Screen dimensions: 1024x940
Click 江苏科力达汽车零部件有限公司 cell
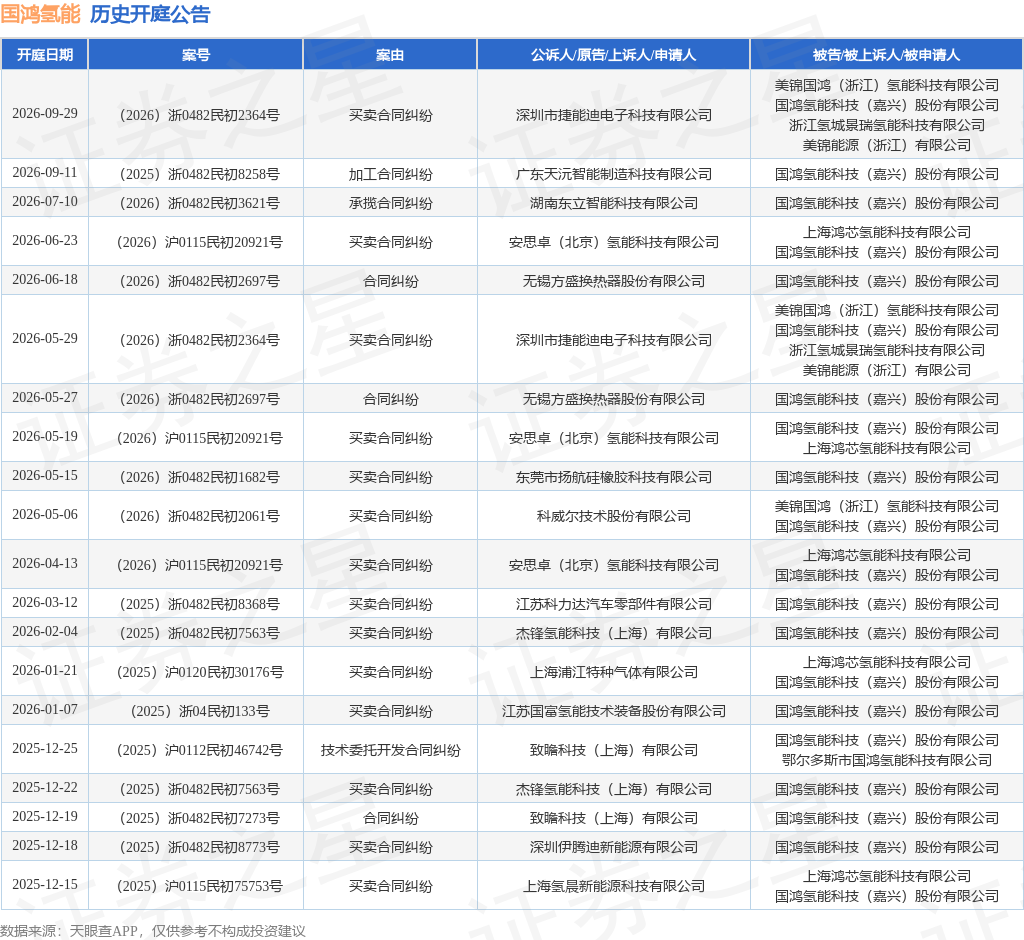[613, 604]
